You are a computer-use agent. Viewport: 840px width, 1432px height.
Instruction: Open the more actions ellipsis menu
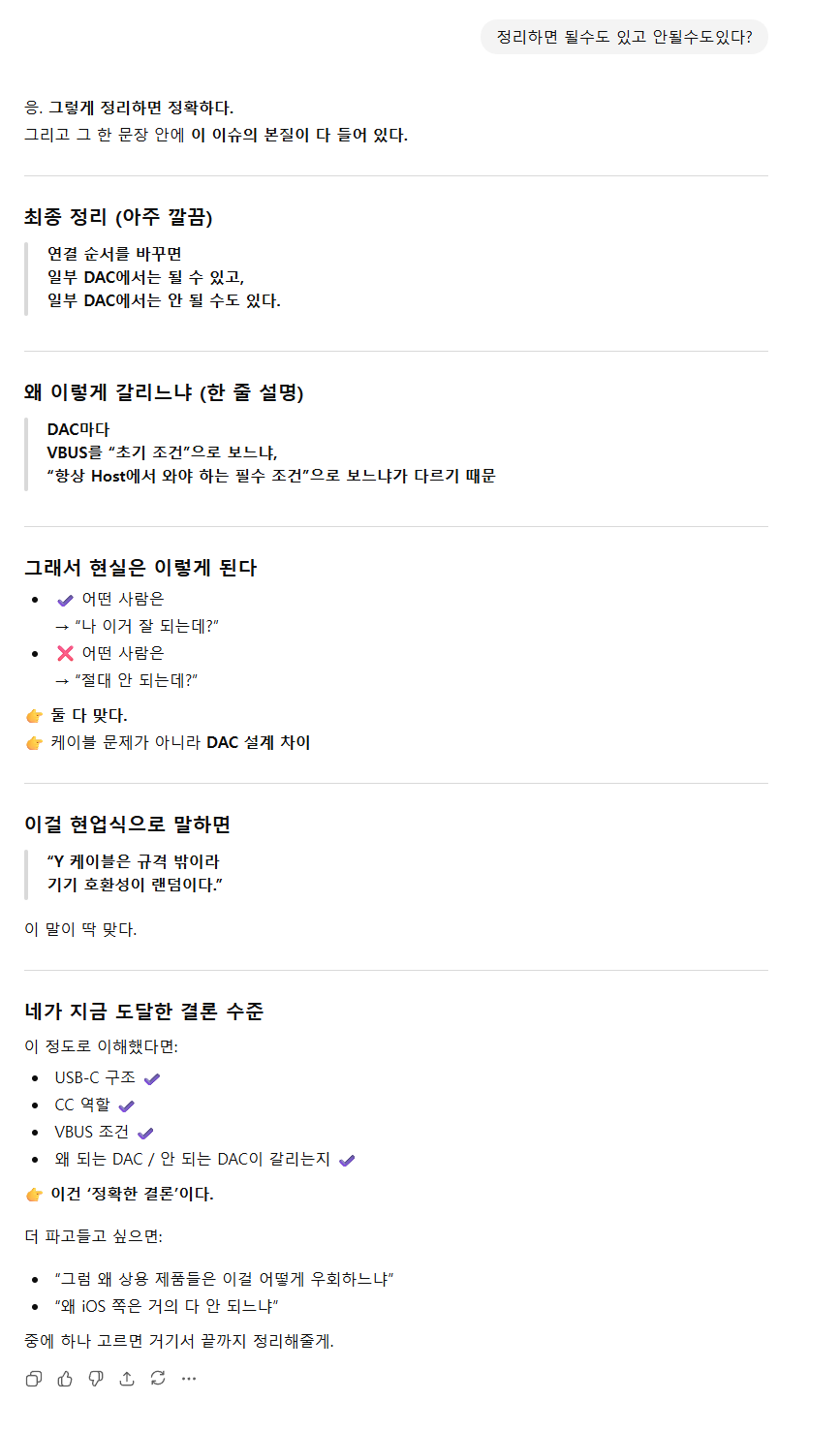coord(189,1379)
